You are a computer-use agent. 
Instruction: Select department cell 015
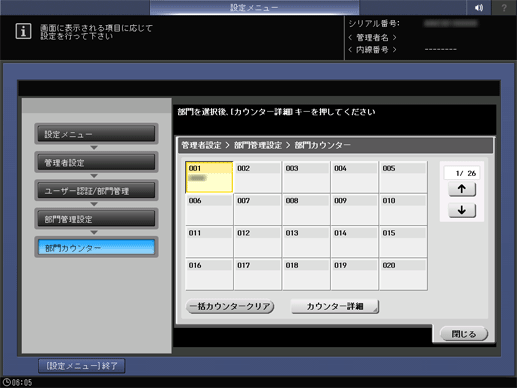[x=403, y=242]
